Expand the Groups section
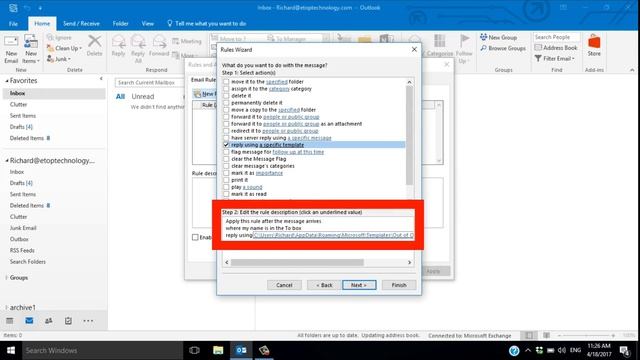The height and width of the screenshot is (360, 640). [7, 278]
